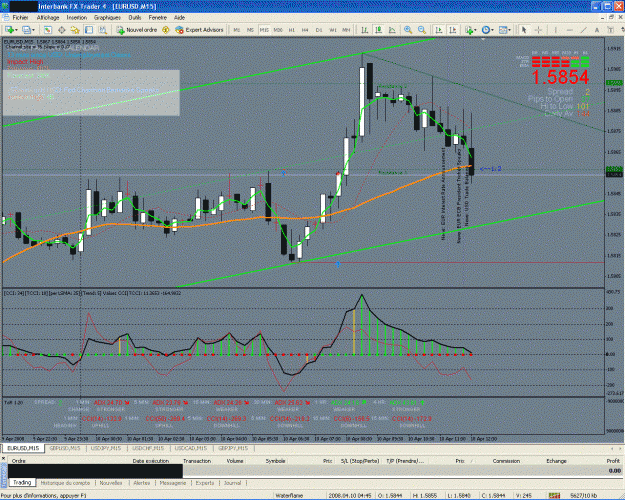This screenshot has height=500, width=625.
Task: Click the Profit column header
Action: pyautogui.click(x=613, y=461)
